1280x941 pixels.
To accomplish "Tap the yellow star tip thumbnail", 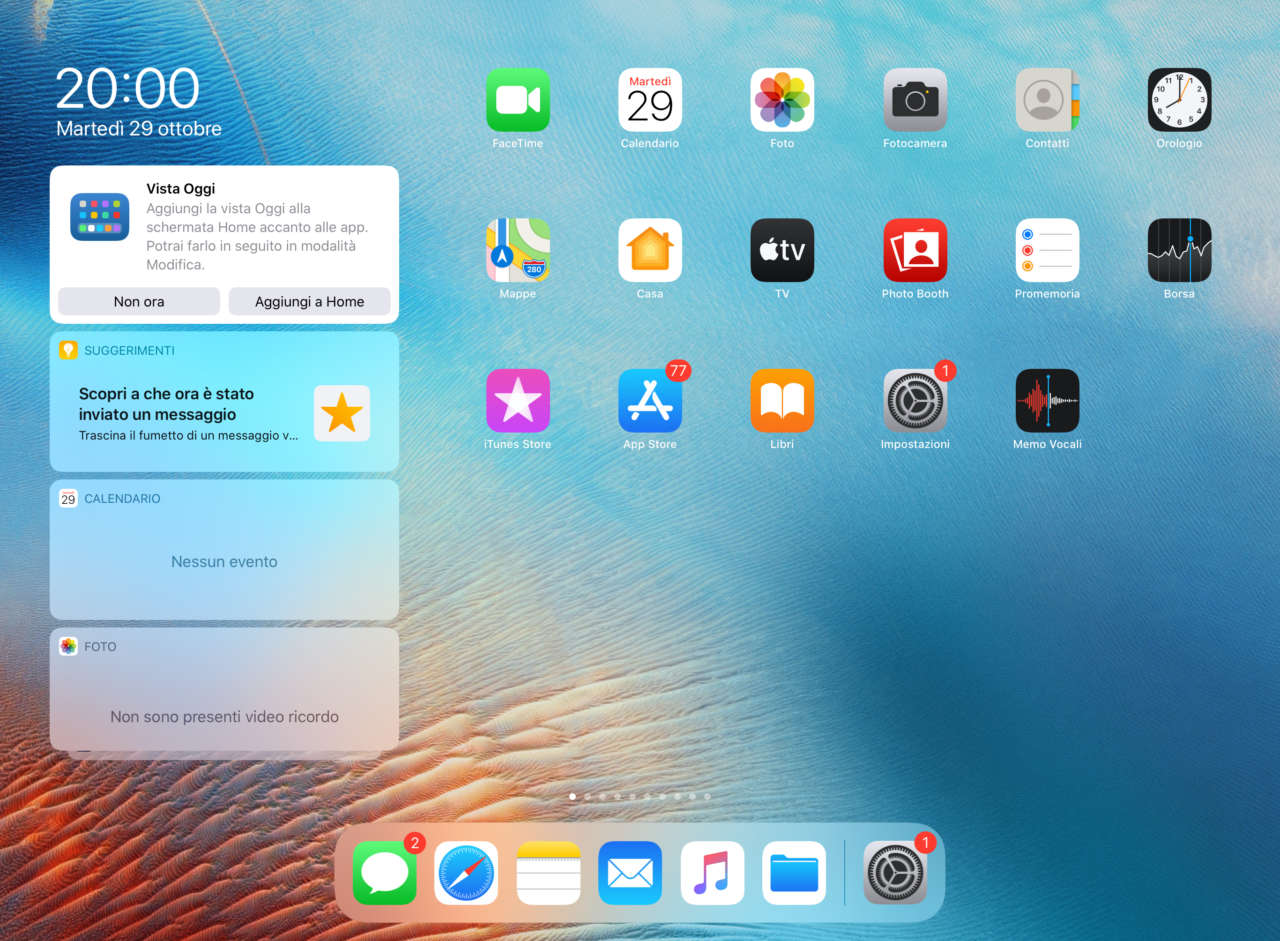I will tap(342, 413).
